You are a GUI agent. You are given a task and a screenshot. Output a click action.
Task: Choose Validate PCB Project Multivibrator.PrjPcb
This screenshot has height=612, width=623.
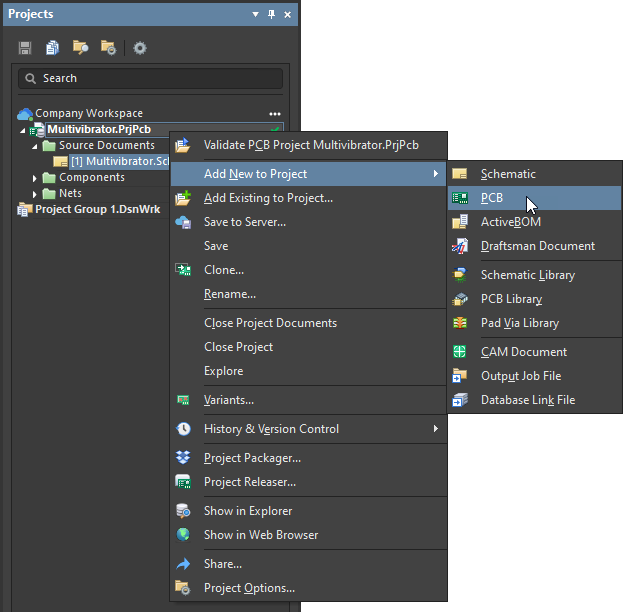click(x=309, y=145)
